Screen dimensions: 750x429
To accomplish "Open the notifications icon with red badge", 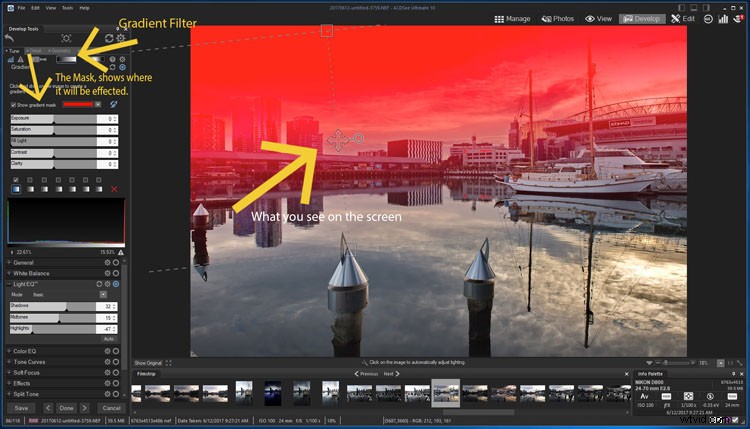I will [x=739, y=19].
